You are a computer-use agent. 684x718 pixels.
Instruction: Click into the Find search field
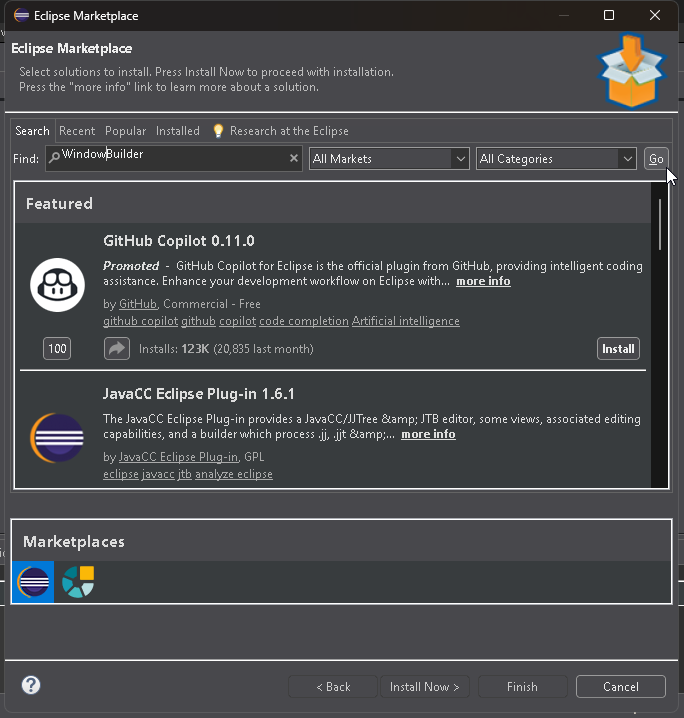click(x=174, y=158)
